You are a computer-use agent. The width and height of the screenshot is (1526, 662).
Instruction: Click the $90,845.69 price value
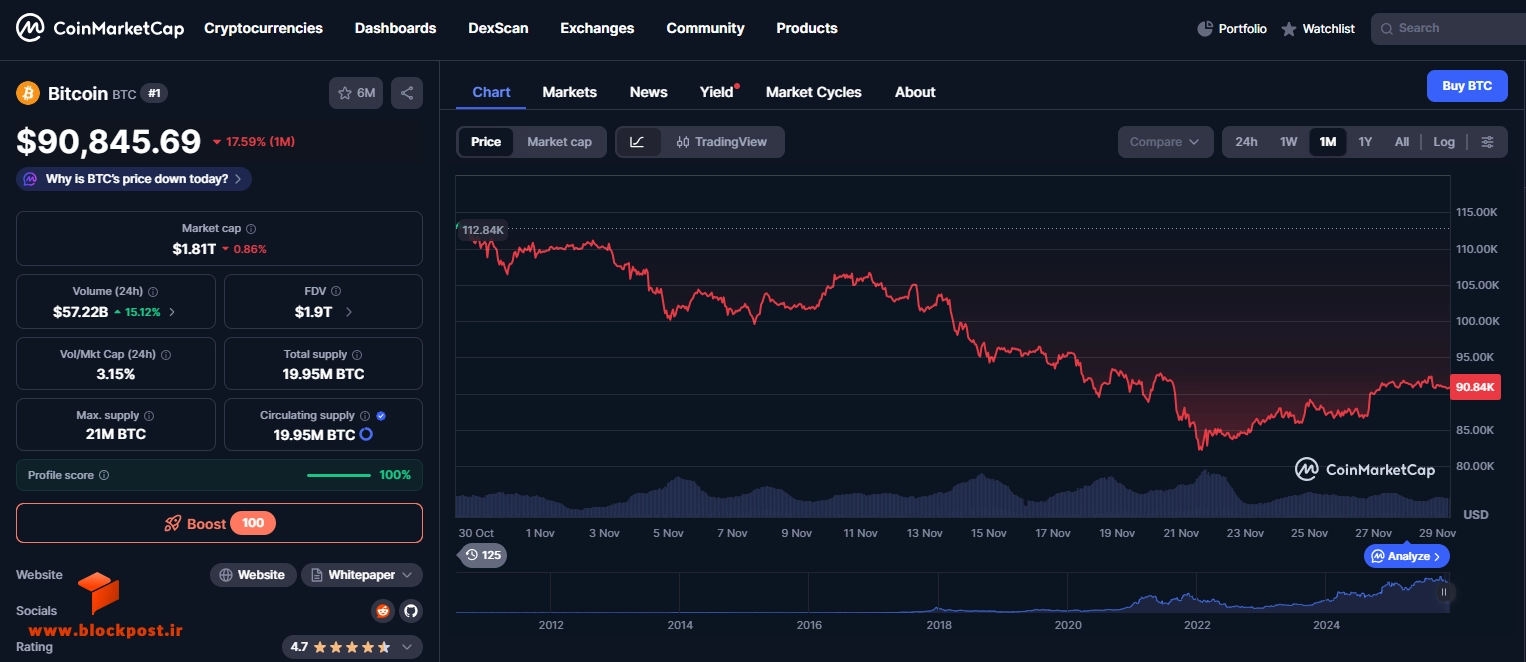(109, 142)
